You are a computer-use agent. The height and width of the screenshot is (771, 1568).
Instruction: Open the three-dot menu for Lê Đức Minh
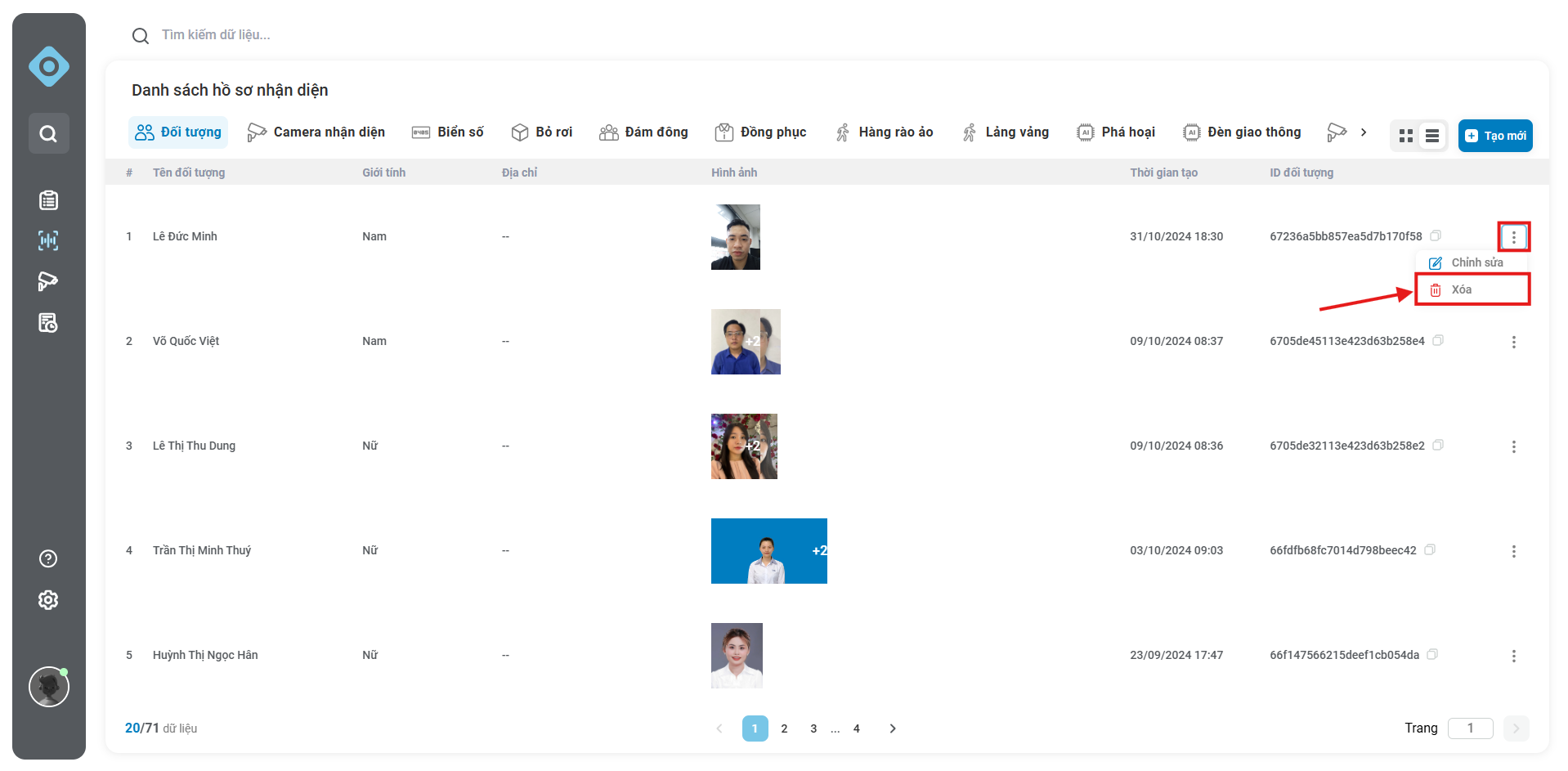(x=1514, y=237)
